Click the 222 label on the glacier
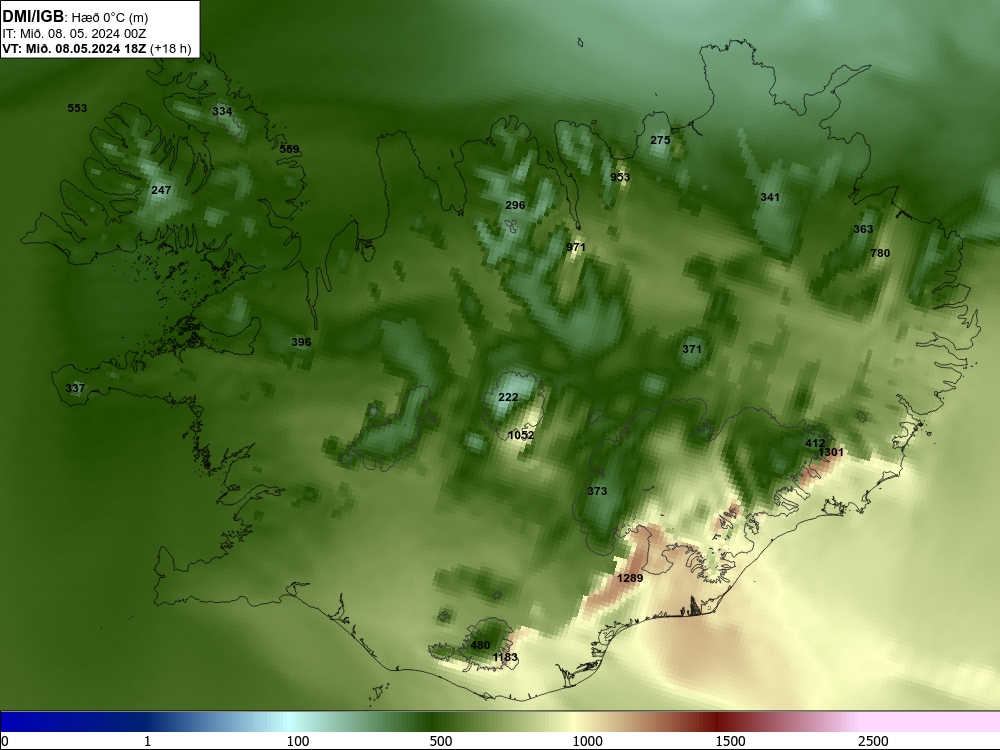 508,397
